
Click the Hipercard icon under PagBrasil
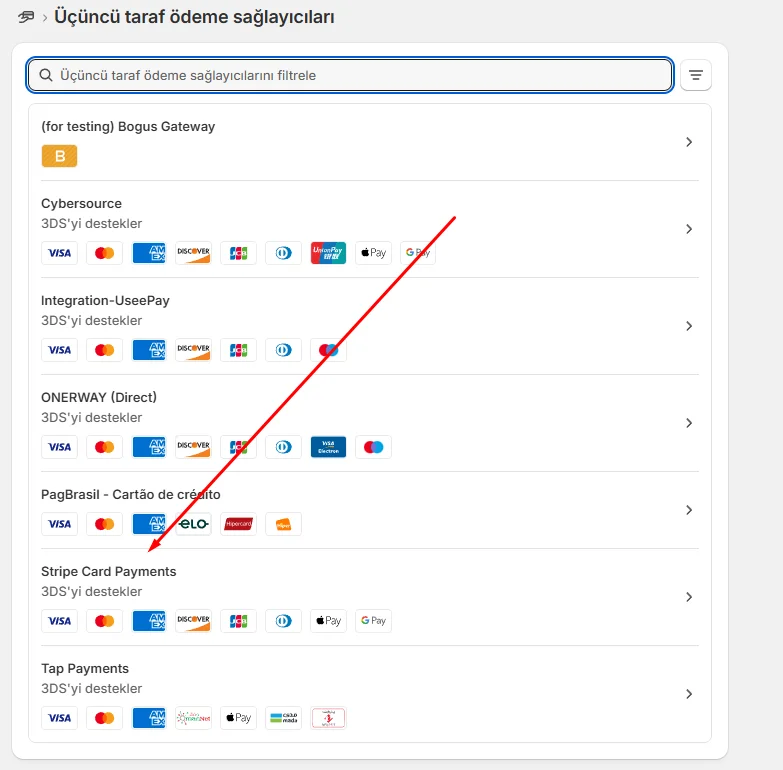tap(239, 524)
